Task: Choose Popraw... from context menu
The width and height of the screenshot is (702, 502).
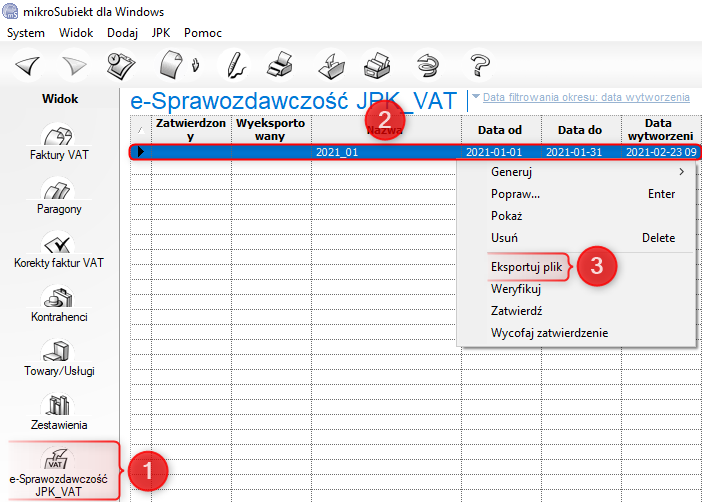Action: click(577, 194)
